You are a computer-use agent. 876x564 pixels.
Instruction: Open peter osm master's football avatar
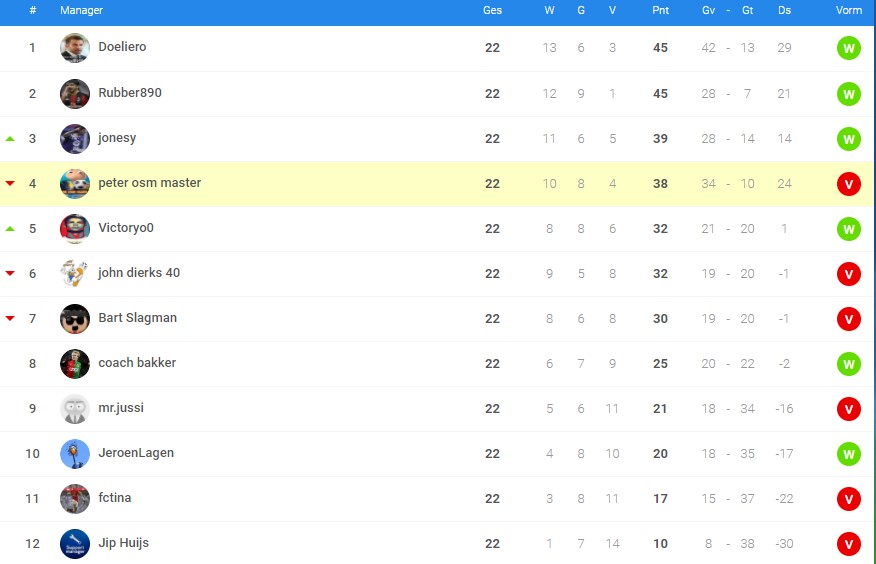click(x=75, y=184)
